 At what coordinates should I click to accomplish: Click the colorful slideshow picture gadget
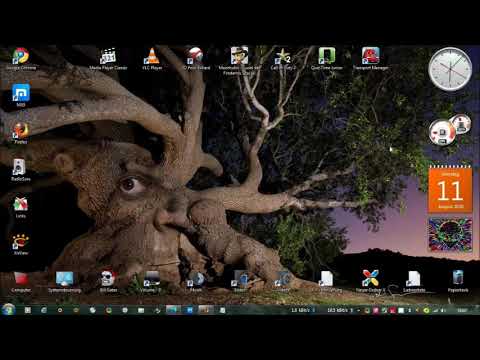(450, 234)
